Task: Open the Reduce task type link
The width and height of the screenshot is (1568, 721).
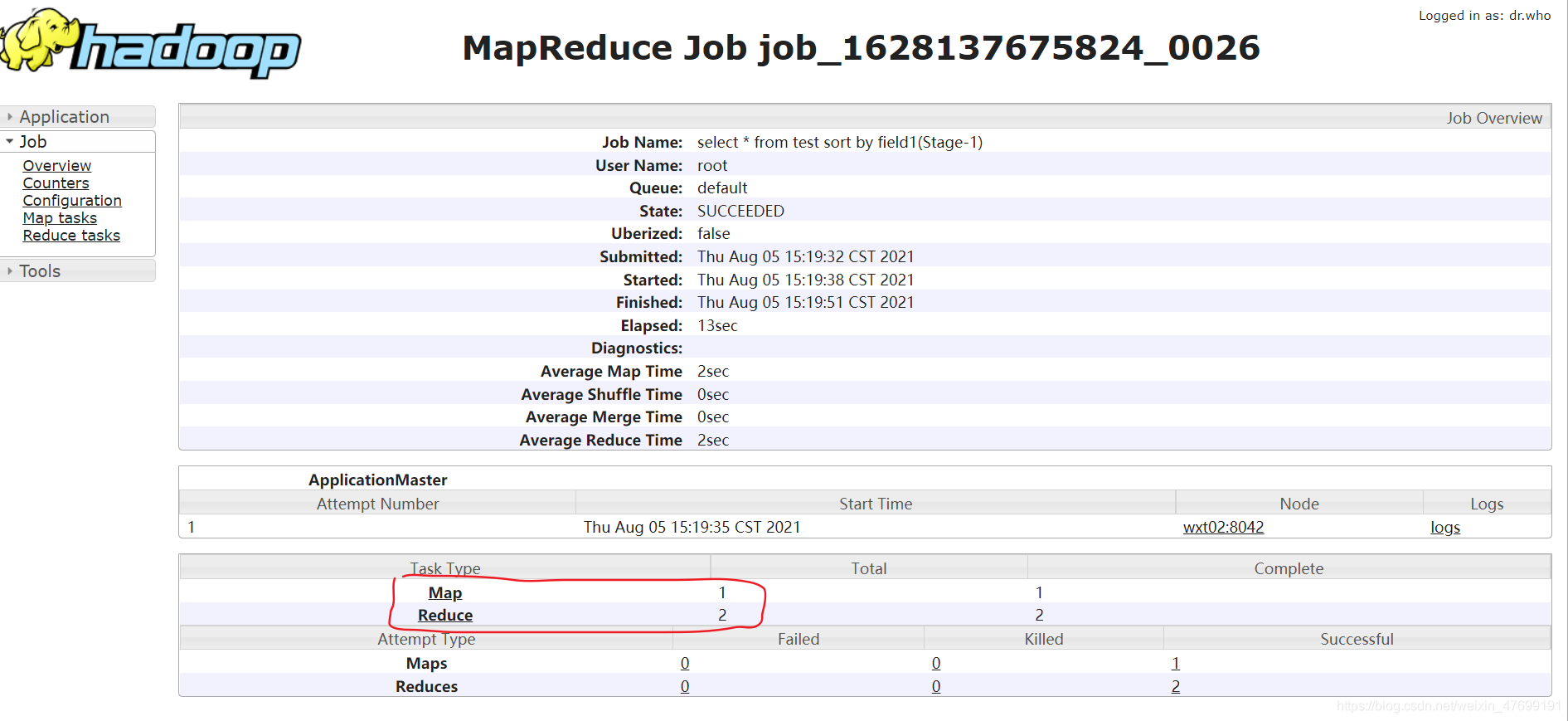Action: pyautogui.click(x=445, y=616)
